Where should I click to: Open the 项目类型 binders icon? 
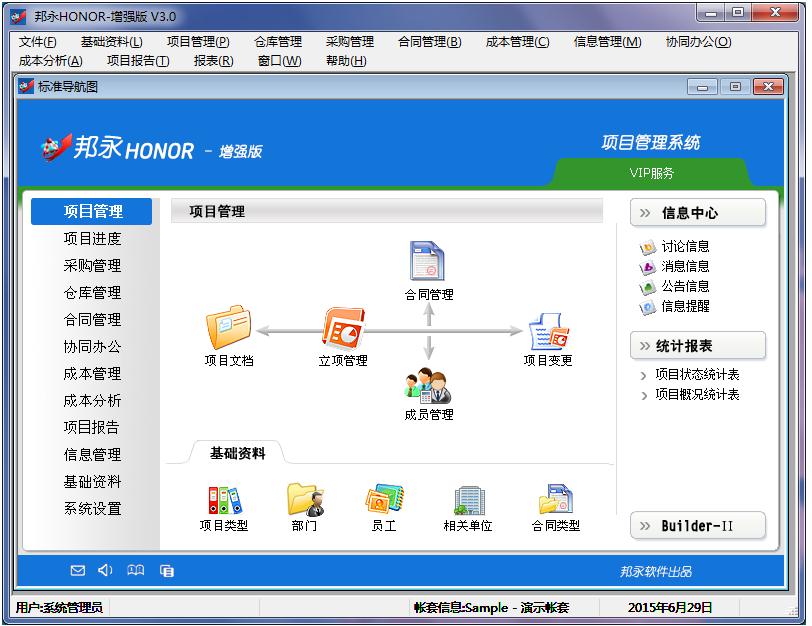[x=224, y=499]
